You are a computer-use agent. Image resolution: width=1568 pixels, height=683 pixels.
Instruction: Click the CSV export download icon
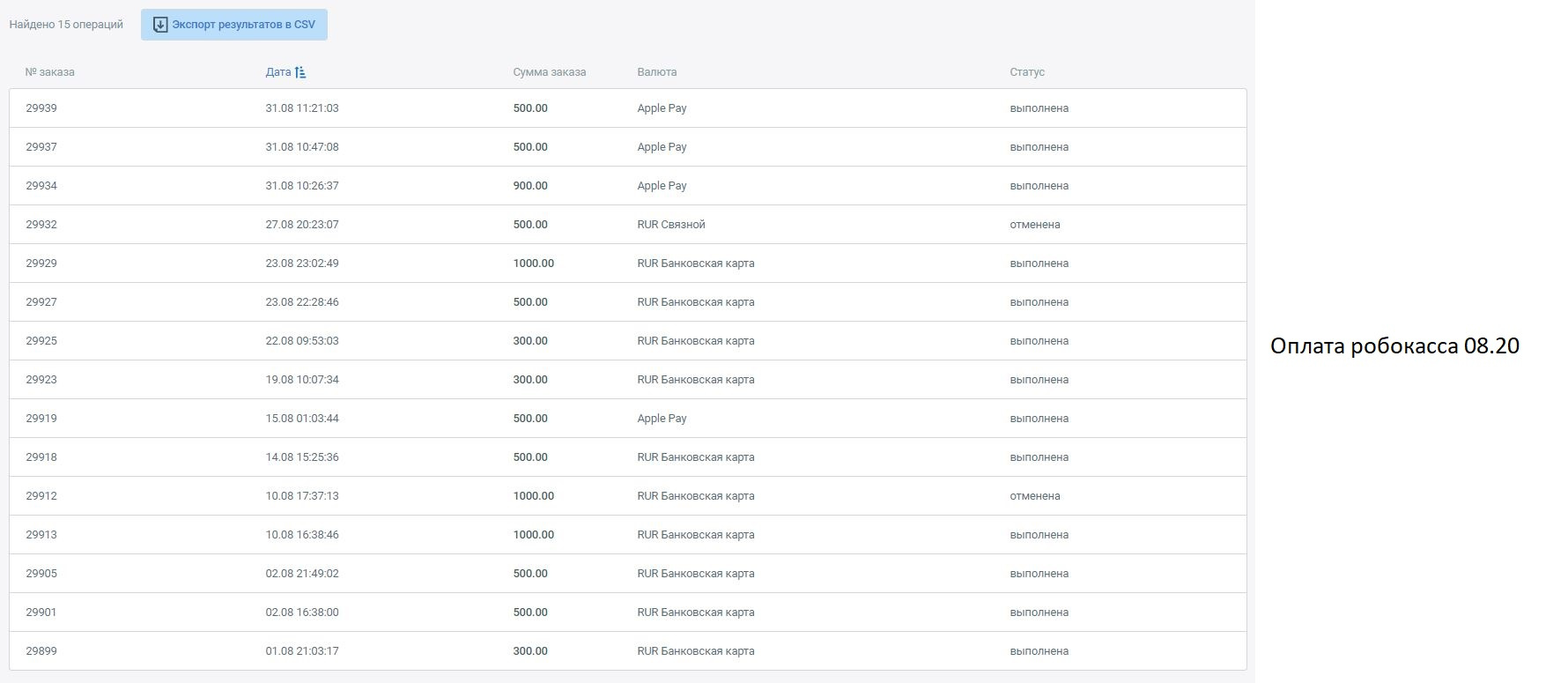coord(160,25)
